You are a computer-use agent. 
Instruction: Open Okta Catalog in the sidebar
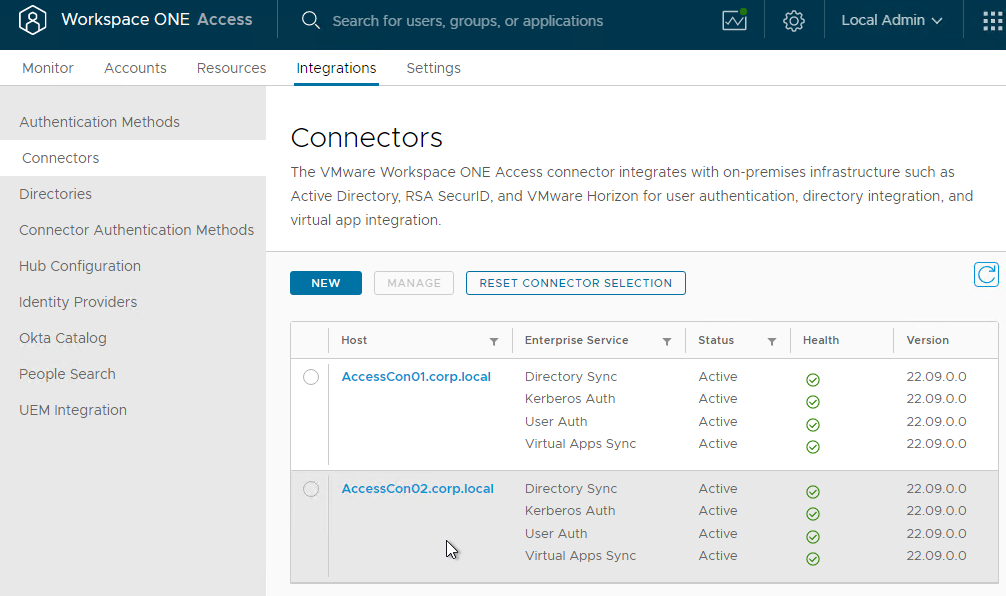(x=133, y=337)
